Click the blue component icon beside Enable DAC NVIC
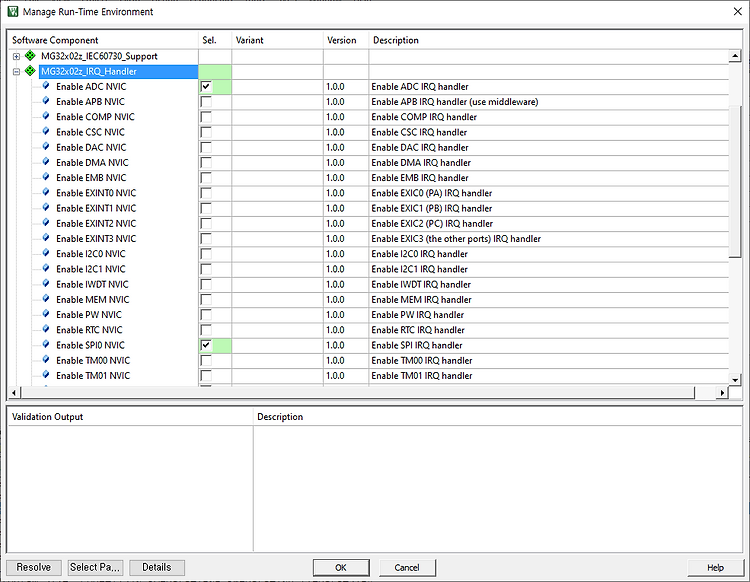The height and width of the screenshot is (582, 750). tap(46, 146)
